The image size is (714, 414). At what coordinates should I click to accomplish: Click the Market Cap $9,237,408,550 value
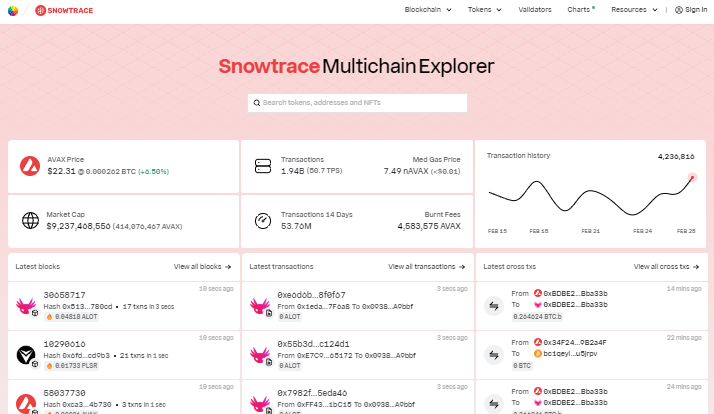click(x=78, y=226)
